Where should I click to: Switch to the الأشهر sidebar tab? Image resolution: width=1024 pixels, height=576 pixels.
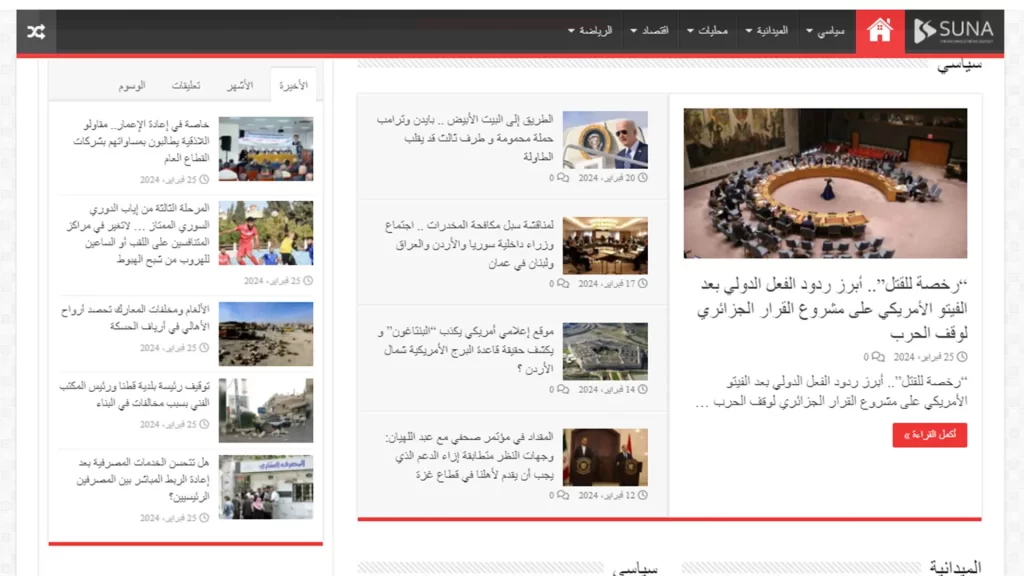point(240,86)
